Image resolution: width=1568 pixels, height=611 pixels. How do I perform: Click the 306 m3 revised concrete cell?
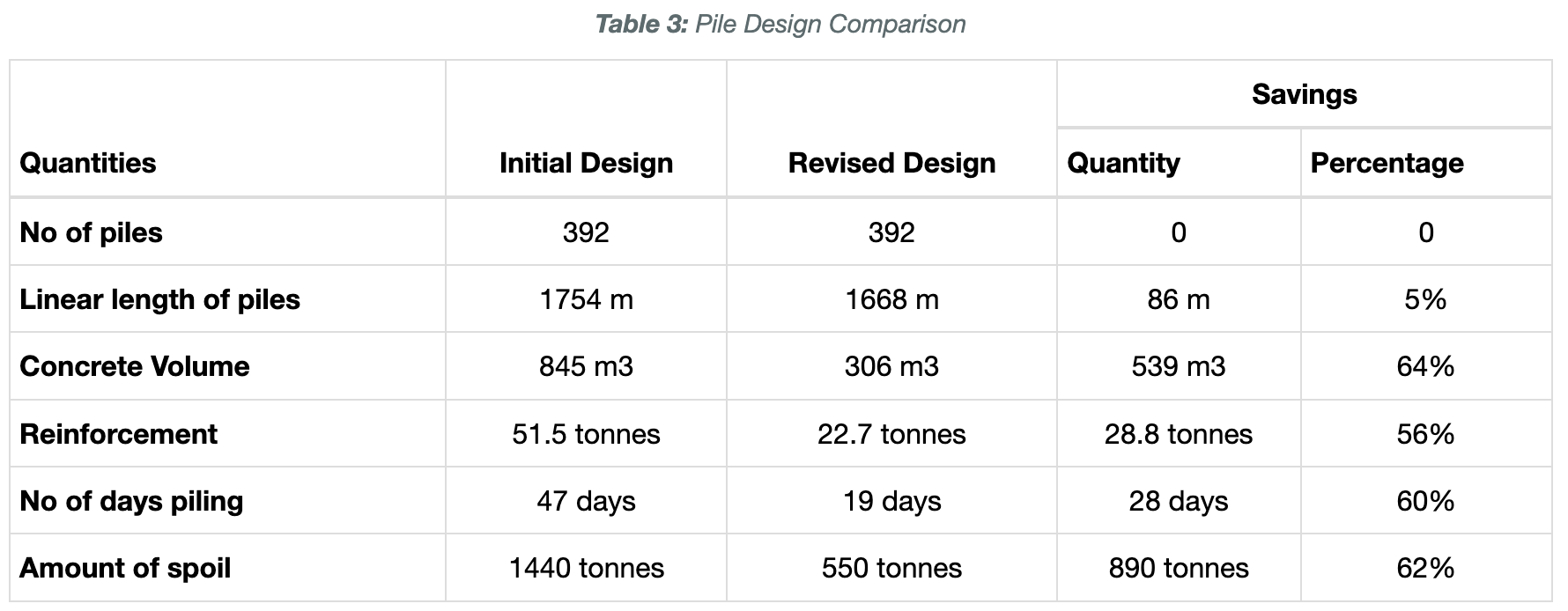pos(891,366)
